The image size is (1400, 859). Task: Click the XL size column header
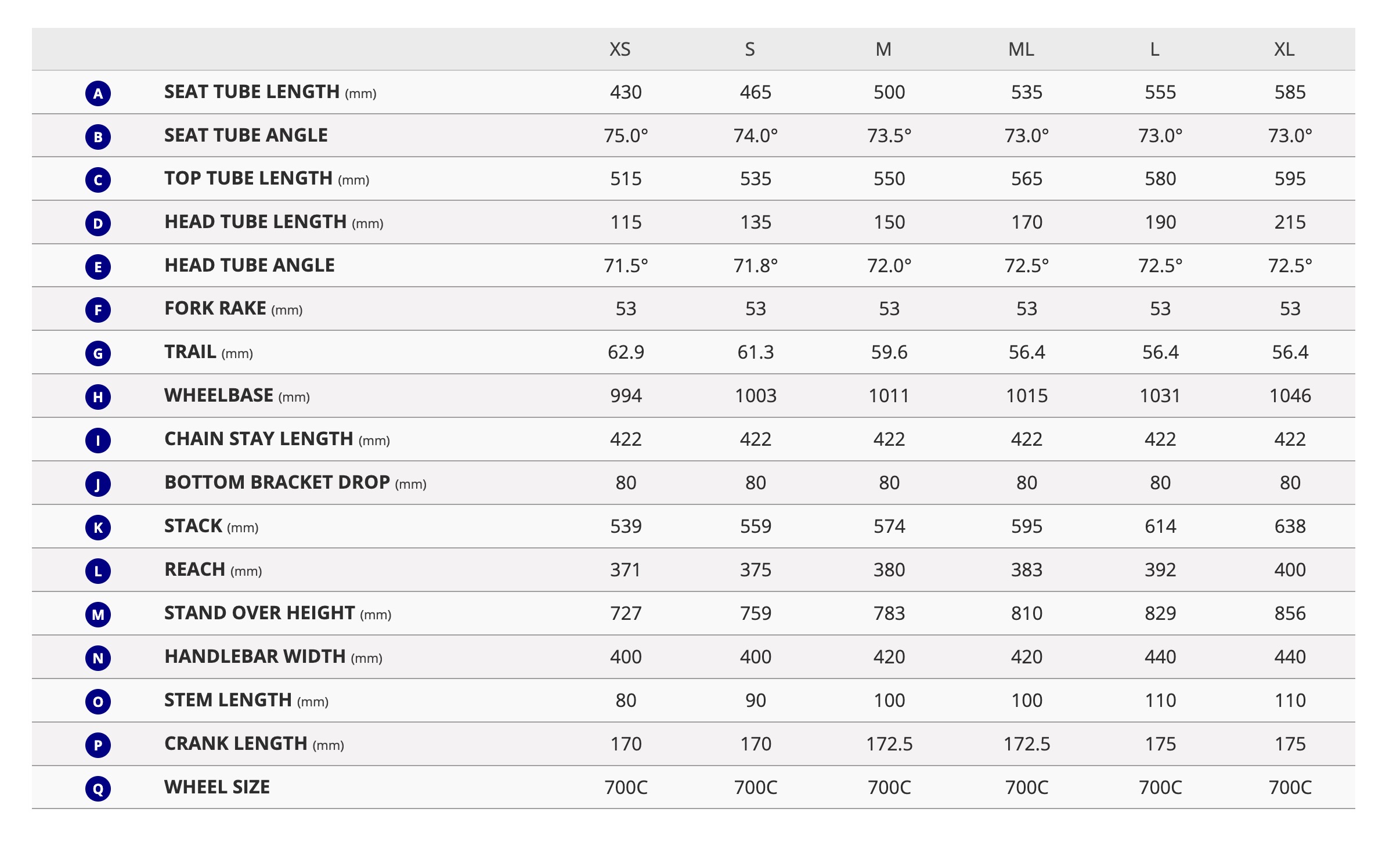1284,49
